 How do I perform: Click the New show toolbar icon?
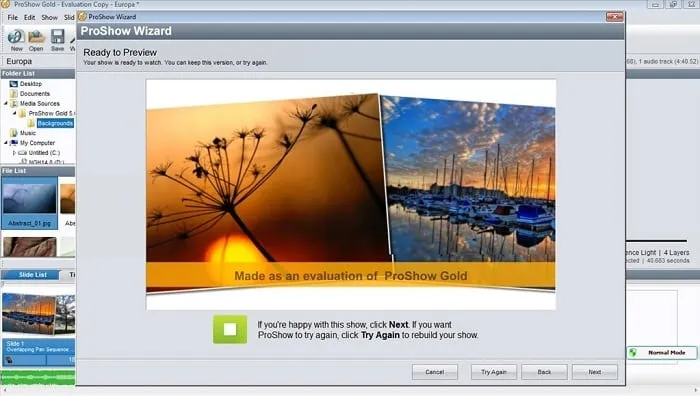click(17, 37)
